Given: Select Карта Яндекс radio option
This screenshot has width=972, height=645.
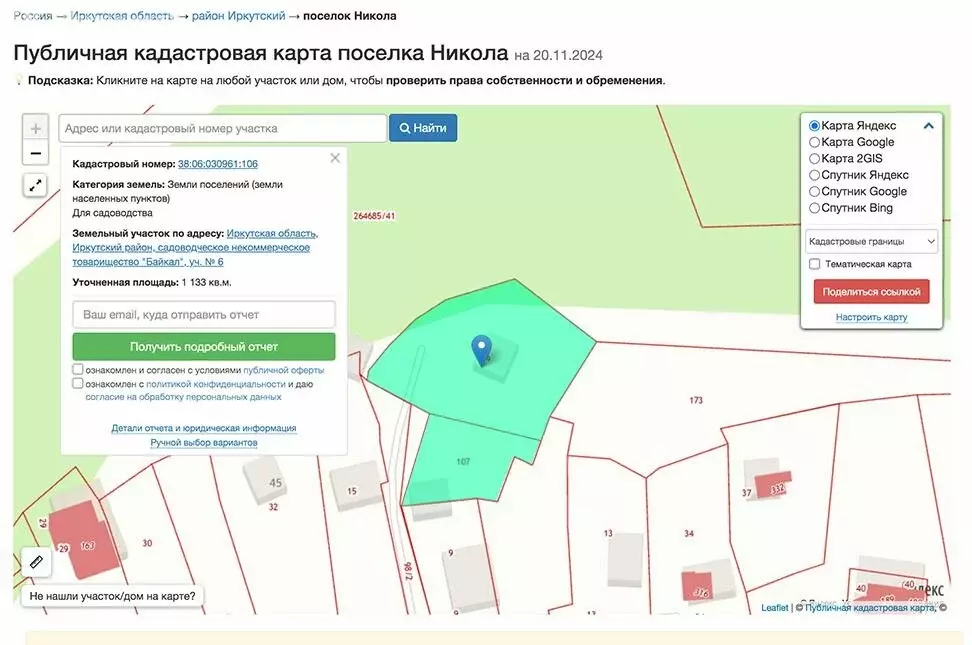Looking at the screenshot, I should [815, 126].
